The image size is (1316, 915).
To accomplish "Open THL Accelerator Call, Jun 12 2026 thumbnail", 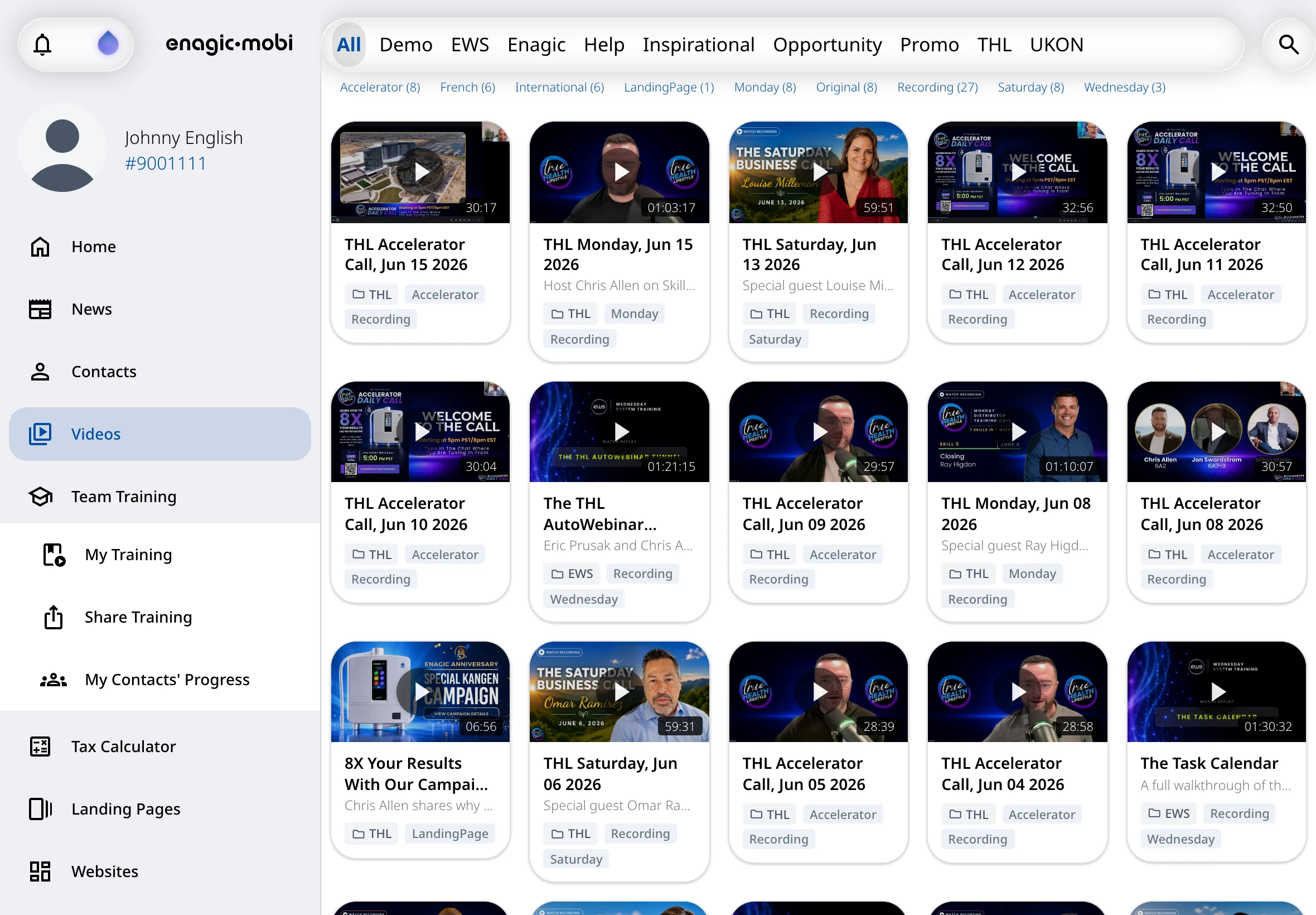I will click(1017, 172).
